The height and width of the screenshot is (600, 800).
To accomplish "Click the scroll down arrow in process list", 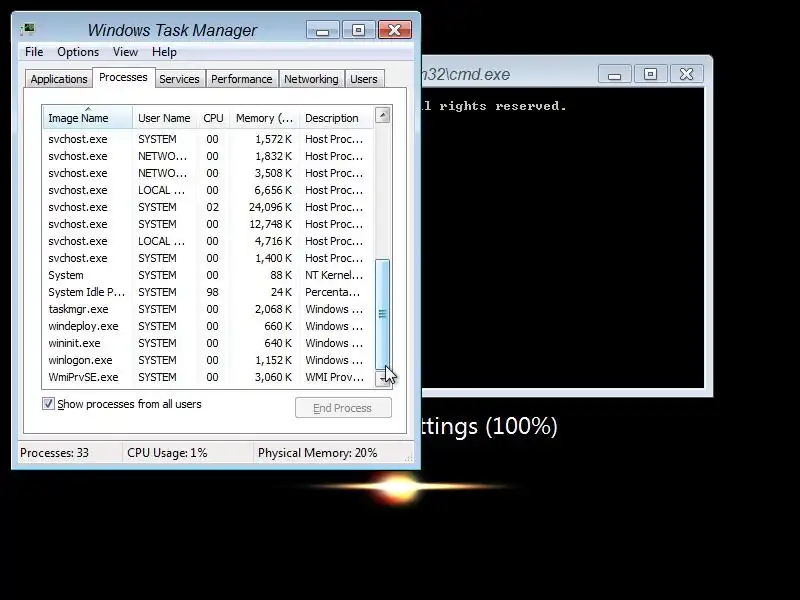I will (x=383, y=378).
